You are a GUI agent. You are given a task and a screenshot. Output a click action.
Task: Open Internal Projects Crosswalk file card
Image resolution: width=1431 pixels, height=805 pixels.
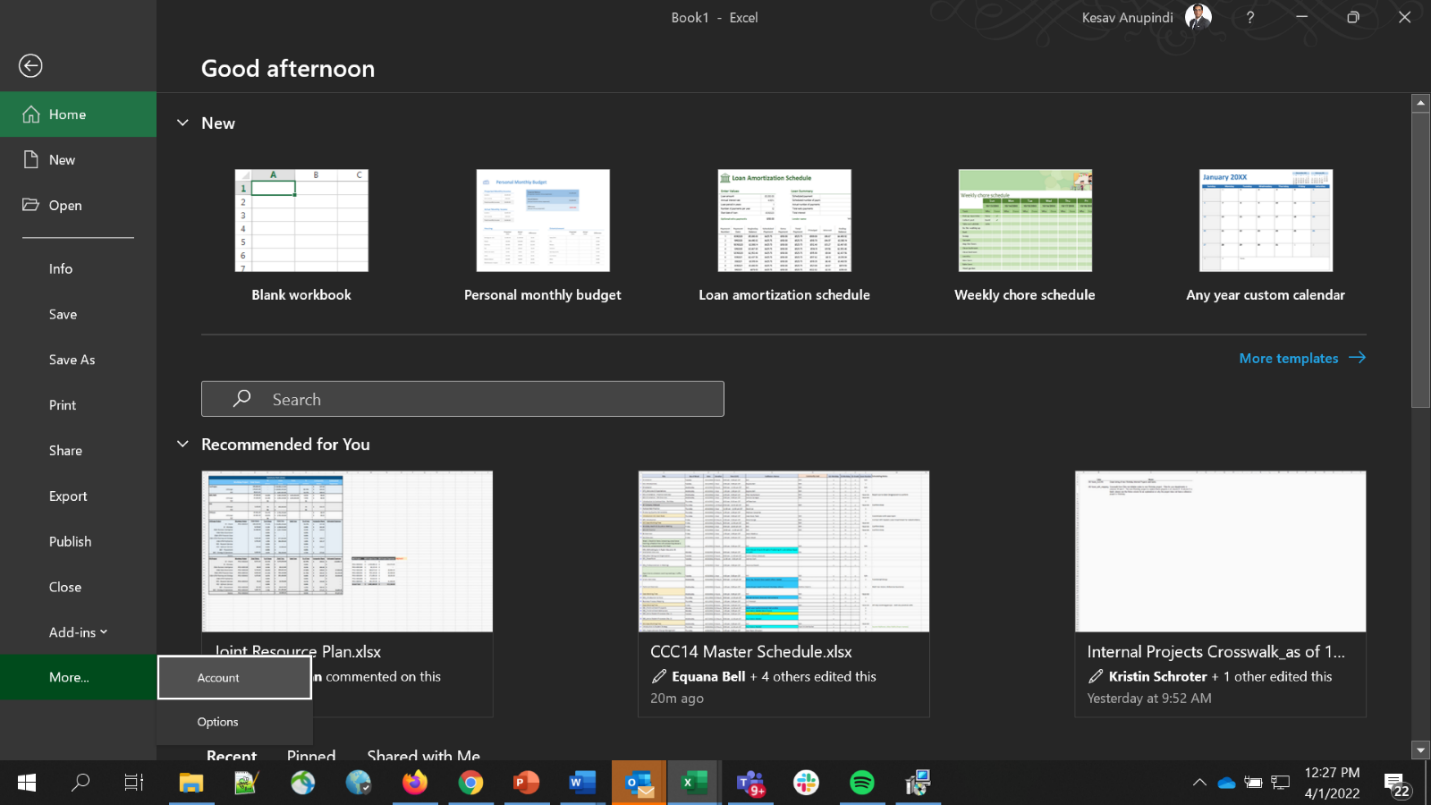[1220, 594]
